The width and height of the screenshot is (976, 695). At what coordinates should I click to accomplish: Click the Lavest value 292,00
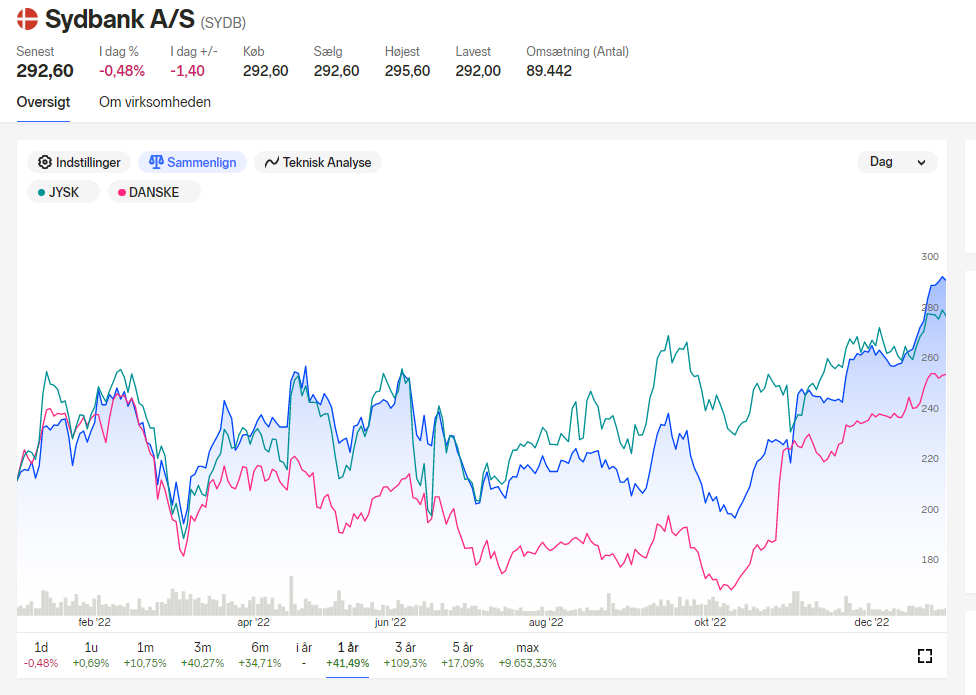click(x=478, y=71)
